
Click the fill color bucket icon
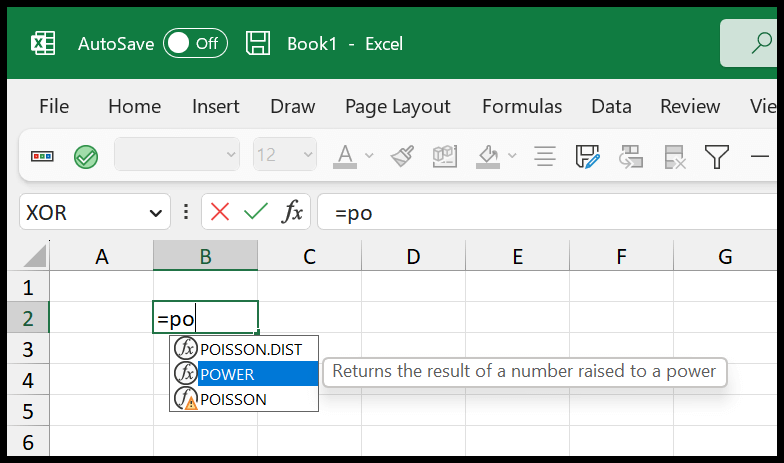(x=488, y=156)
